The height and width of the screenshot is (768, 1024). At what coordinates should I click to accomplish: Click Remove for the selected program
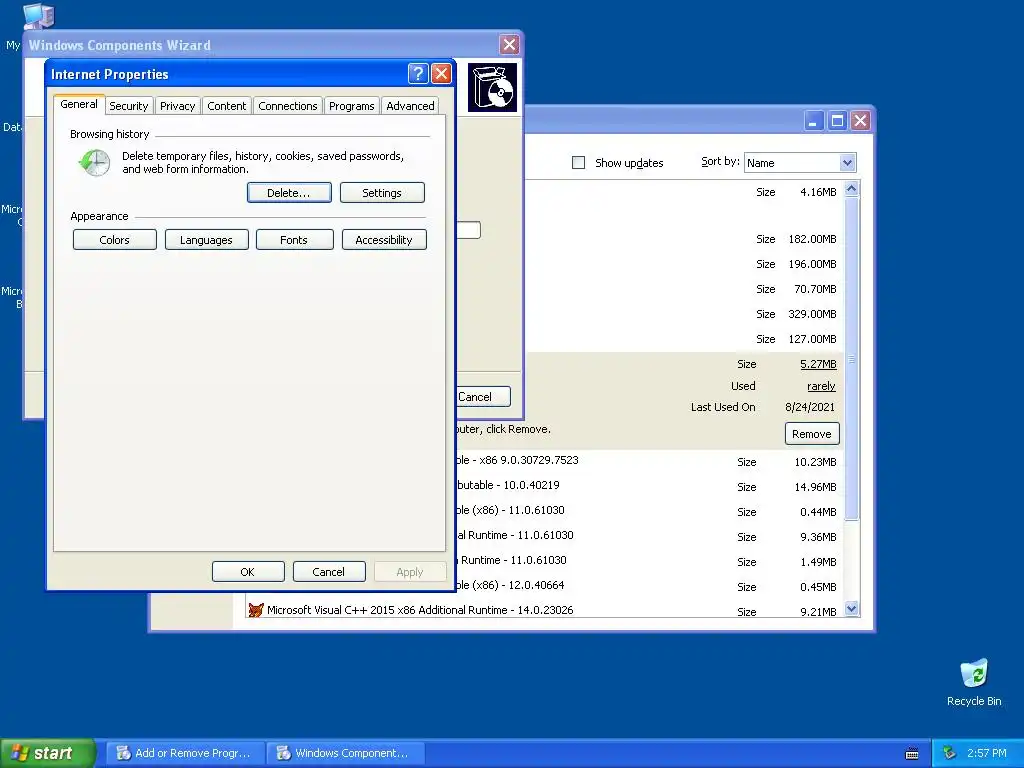pos(812,434)
